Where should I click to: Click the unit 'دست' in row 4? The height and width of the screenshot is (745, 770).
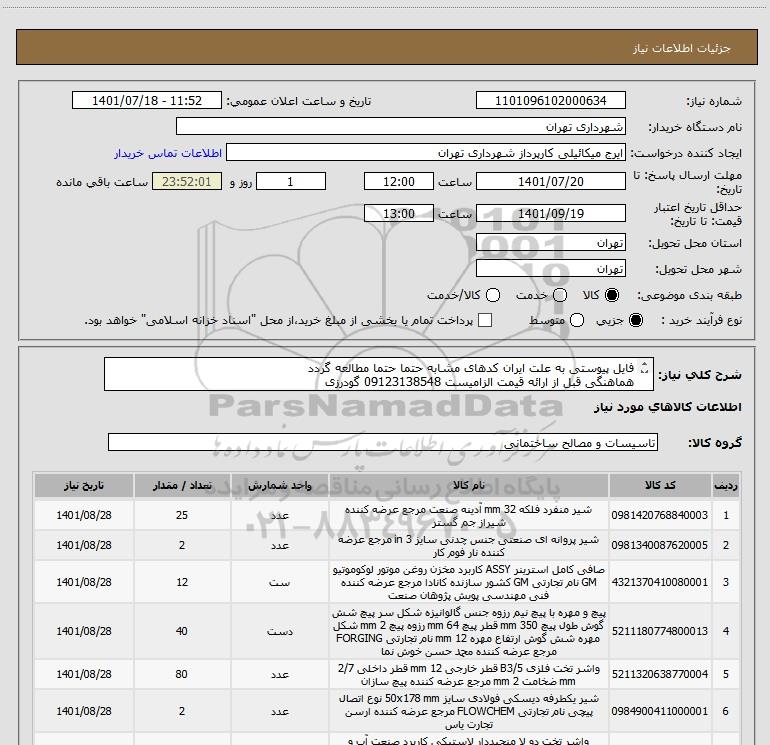[279, 632]
